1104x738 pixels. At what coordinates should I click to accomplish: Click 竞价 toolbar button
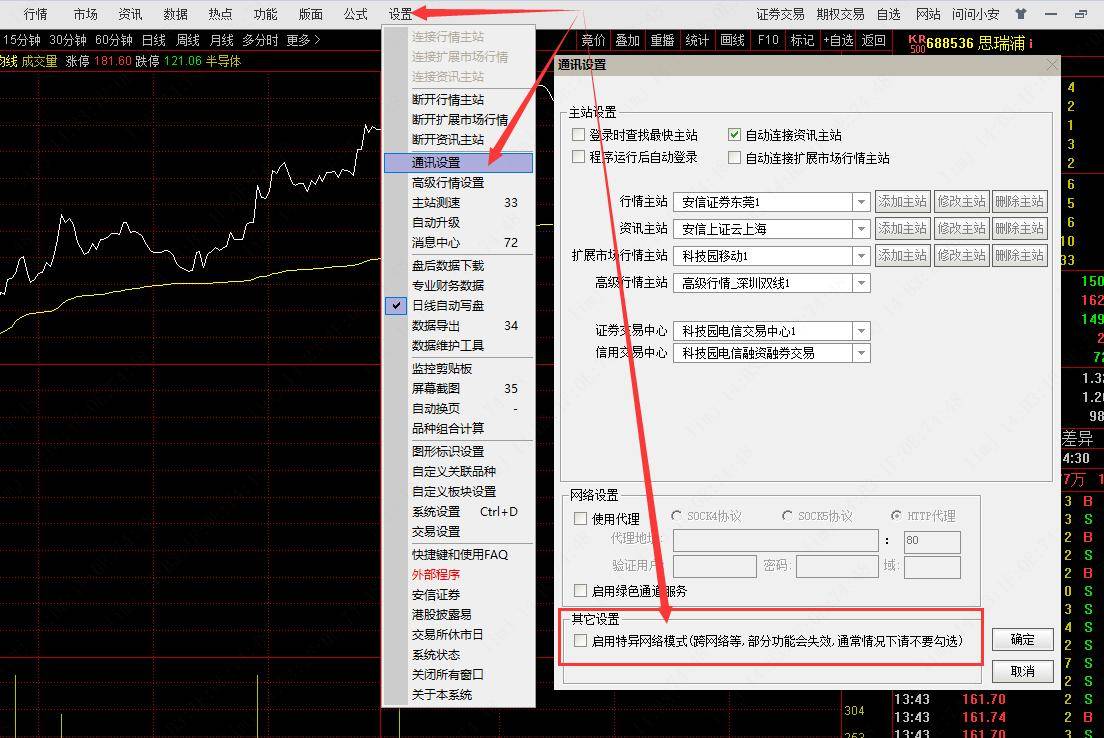(594, 40)
